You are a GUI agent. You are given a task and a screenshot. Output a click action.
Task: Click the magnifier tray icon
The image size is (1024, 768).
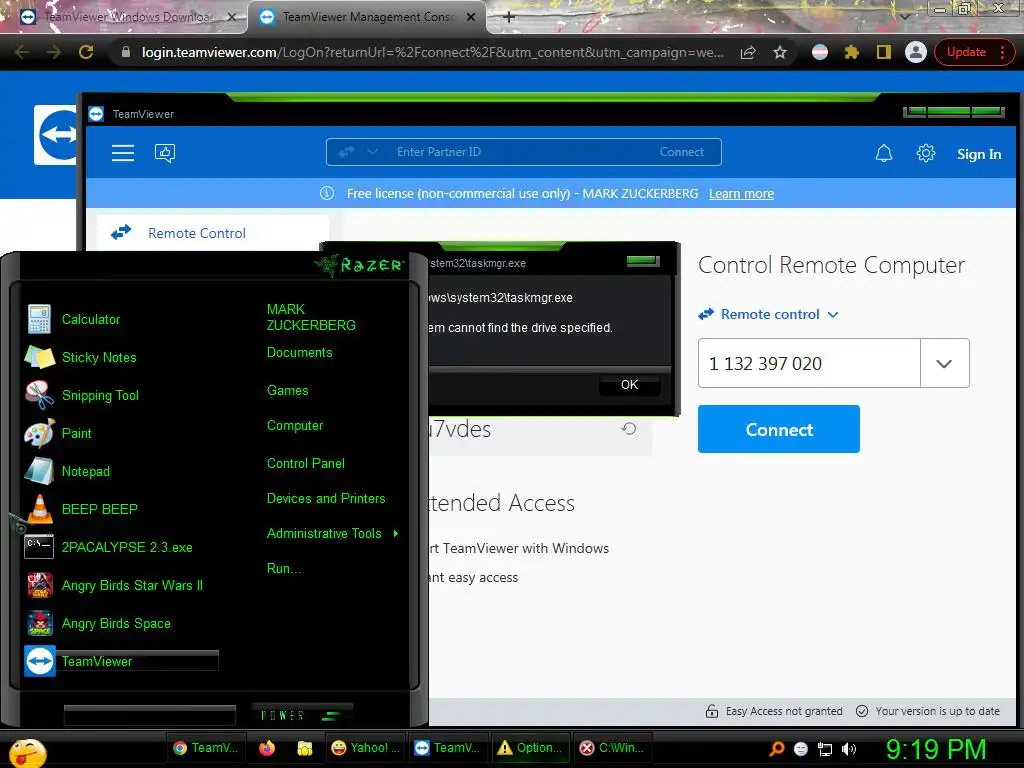(x=776, y=749)
